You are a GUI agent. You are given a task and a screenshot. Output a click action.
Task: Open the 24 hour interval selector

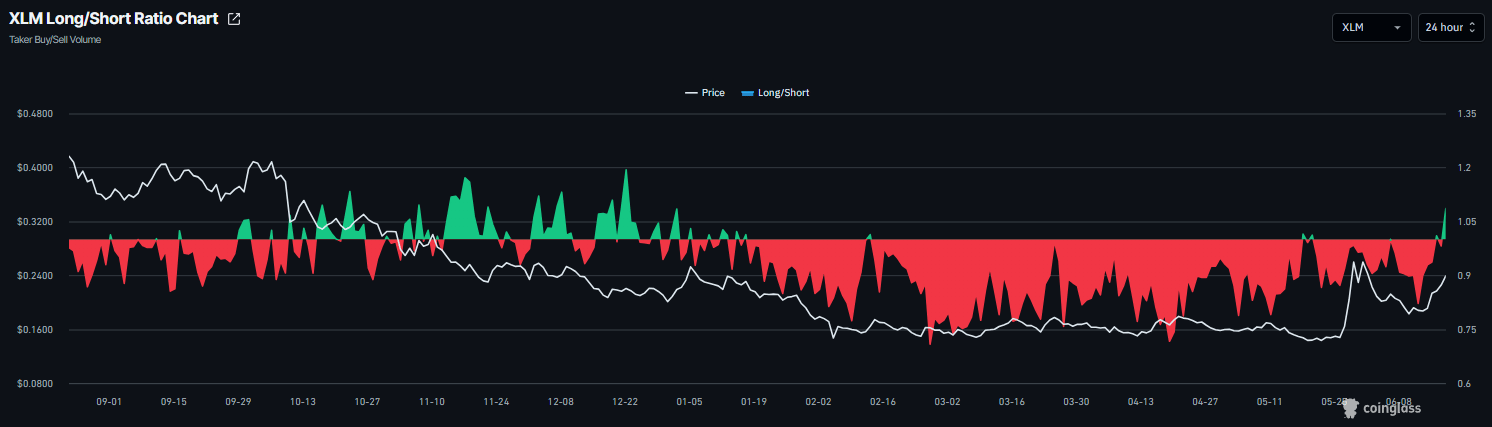point(1451,27)
